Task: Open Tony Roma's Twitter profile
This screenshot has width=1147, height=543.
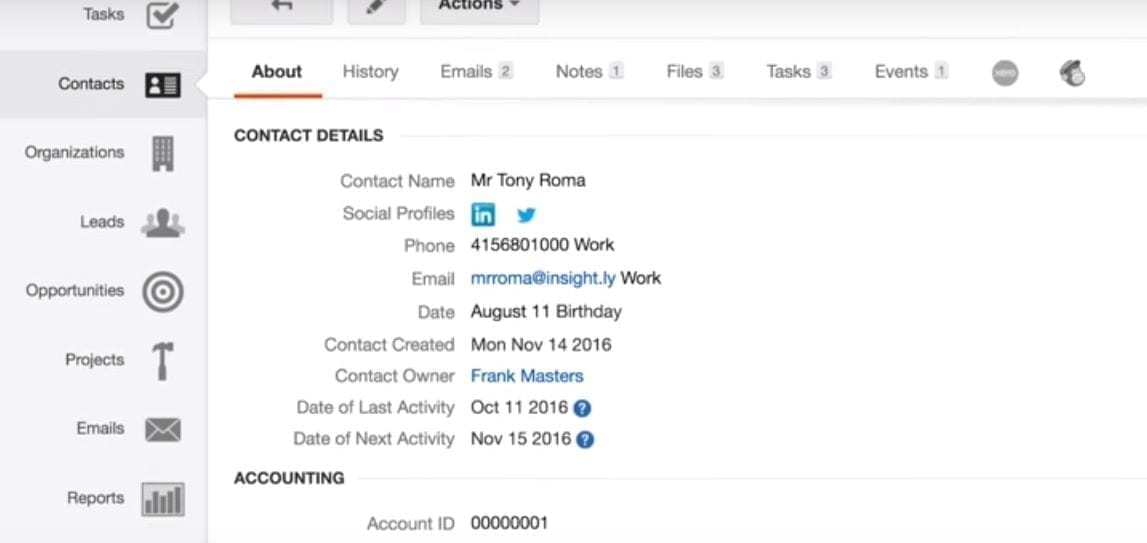Action: coord(526,215)
